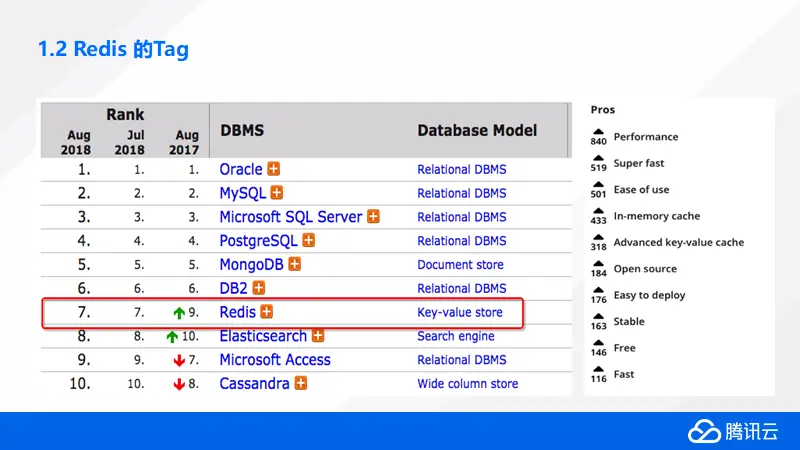Click the red down arrow in Cassandra row
The image size is (800, 450).
pyautogui.click(x=179, y=384)
